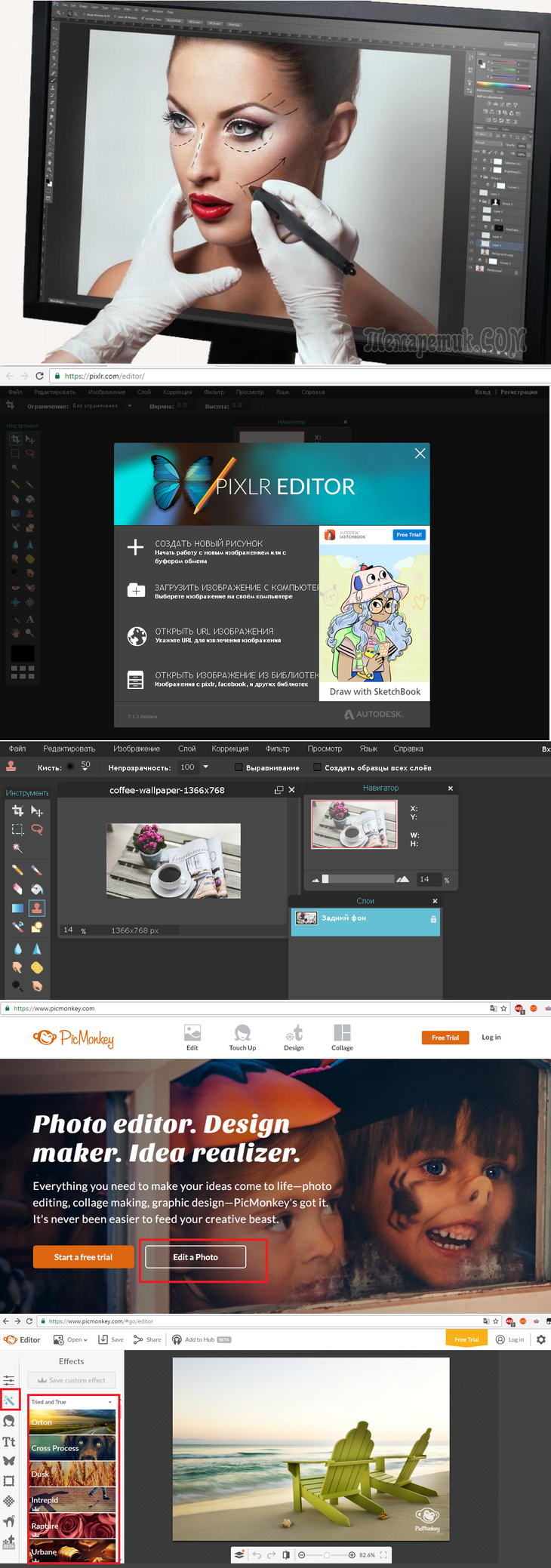The image size is (551, 1568).
Task: Close the Pixlr Editor welcome dialog
Action: coord(420,453)
